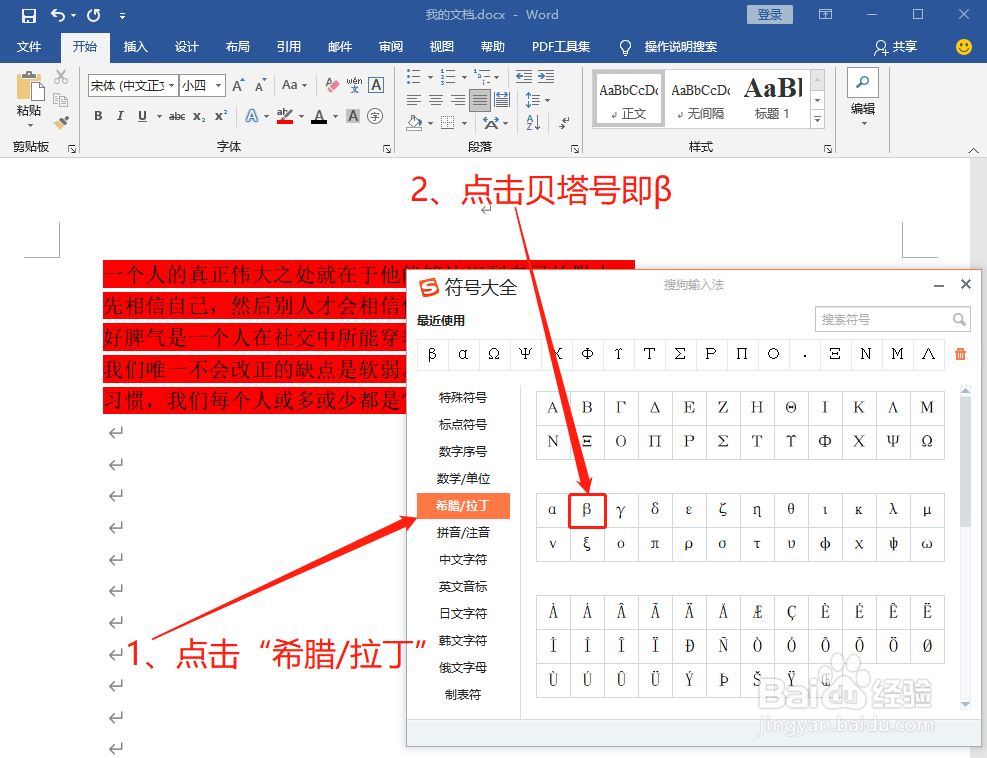Viewport: 987px width, 758px height.
Task: Insert the β symbol from Greek letters
Action: click(x=587, y=510)
